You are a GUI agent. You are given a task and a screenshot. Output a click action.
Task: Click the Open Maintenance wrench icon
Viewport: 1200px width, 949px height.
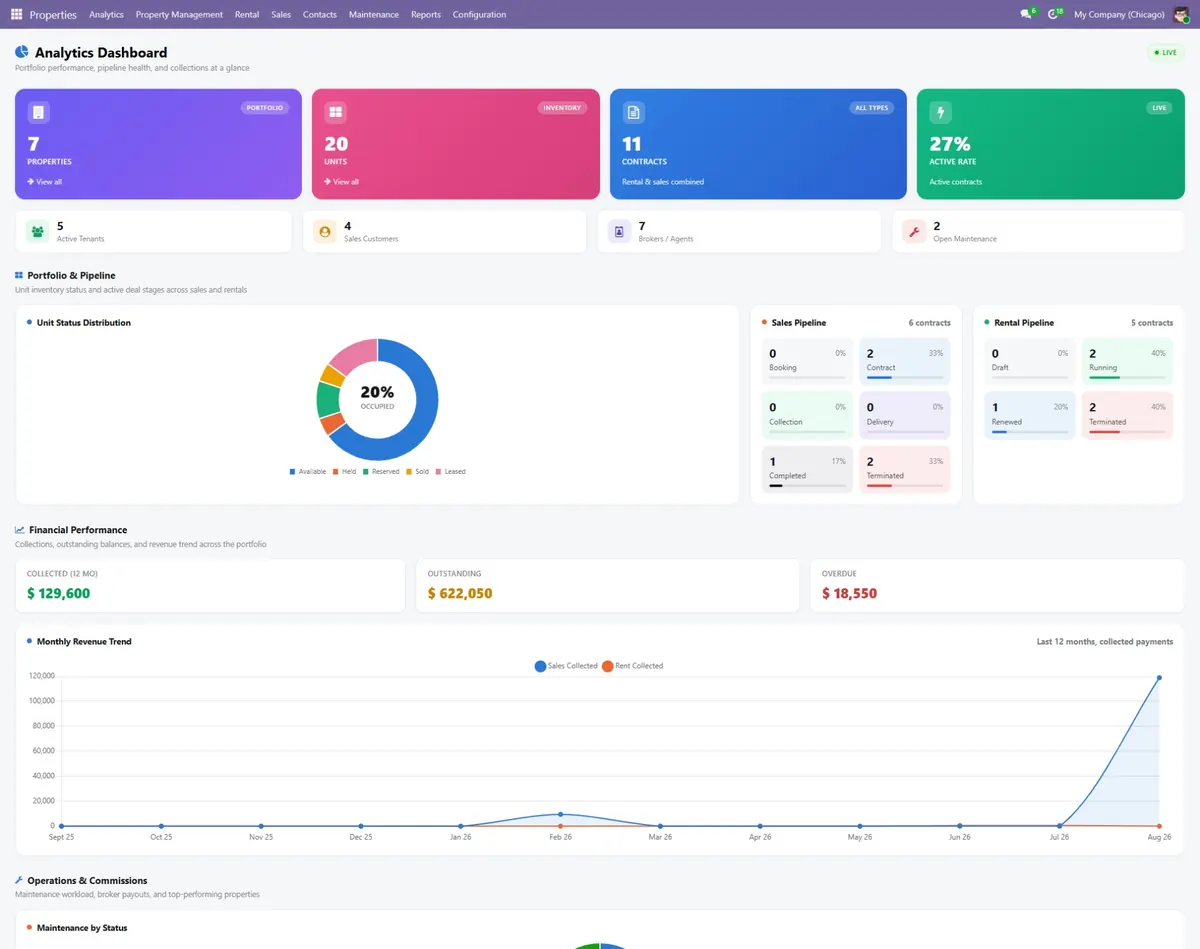pos(914,232)
